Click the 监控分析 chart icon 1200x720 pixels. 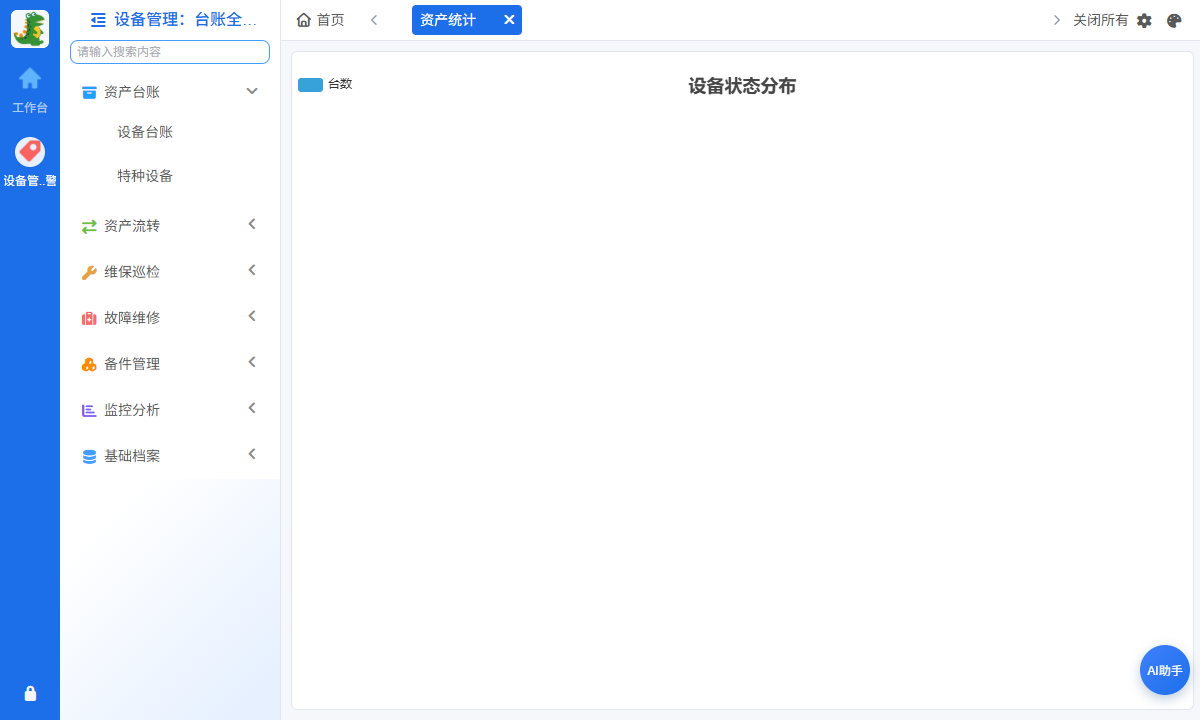pos(89,410)
